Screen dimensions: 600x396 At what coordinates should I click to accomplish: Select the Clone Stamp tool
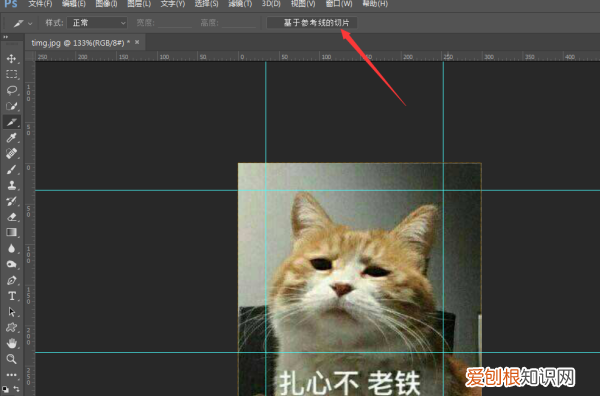(x=11, y=185)
